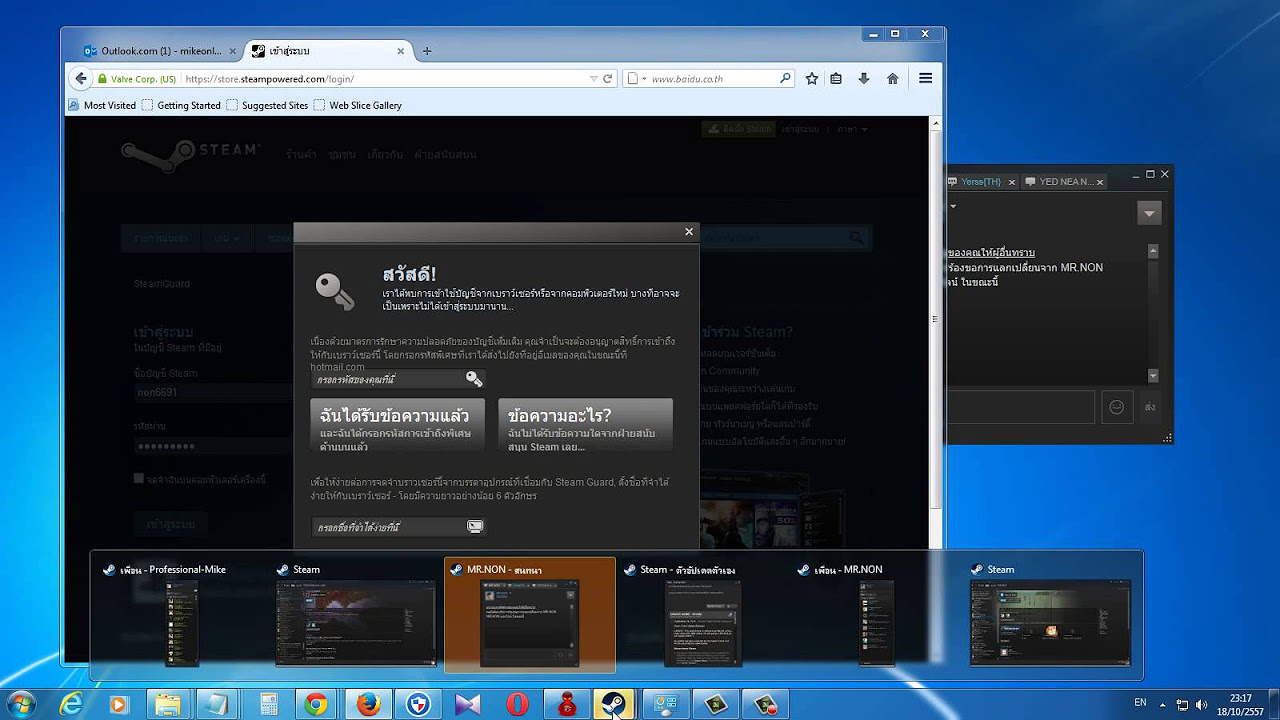Open Google Chrome from taskbar
The height and width of the screenshot is (720, 1280).
click(x=316, y=704)
